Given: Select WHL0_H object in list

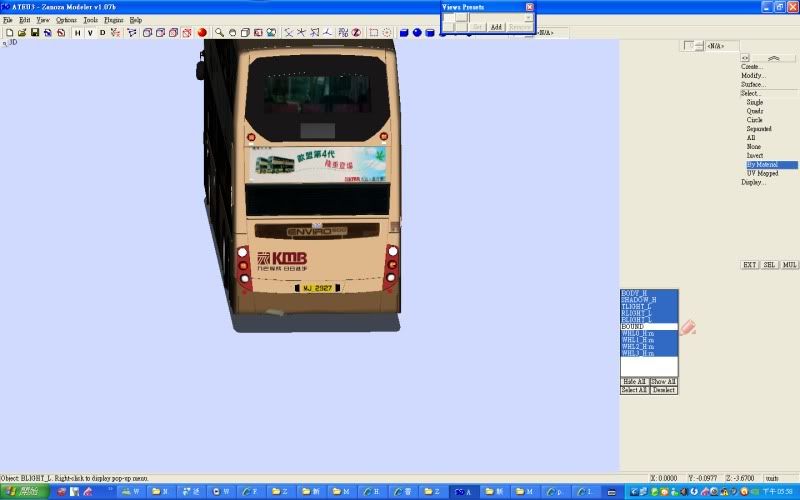Looking at the screenshot, I should [649, 333].
